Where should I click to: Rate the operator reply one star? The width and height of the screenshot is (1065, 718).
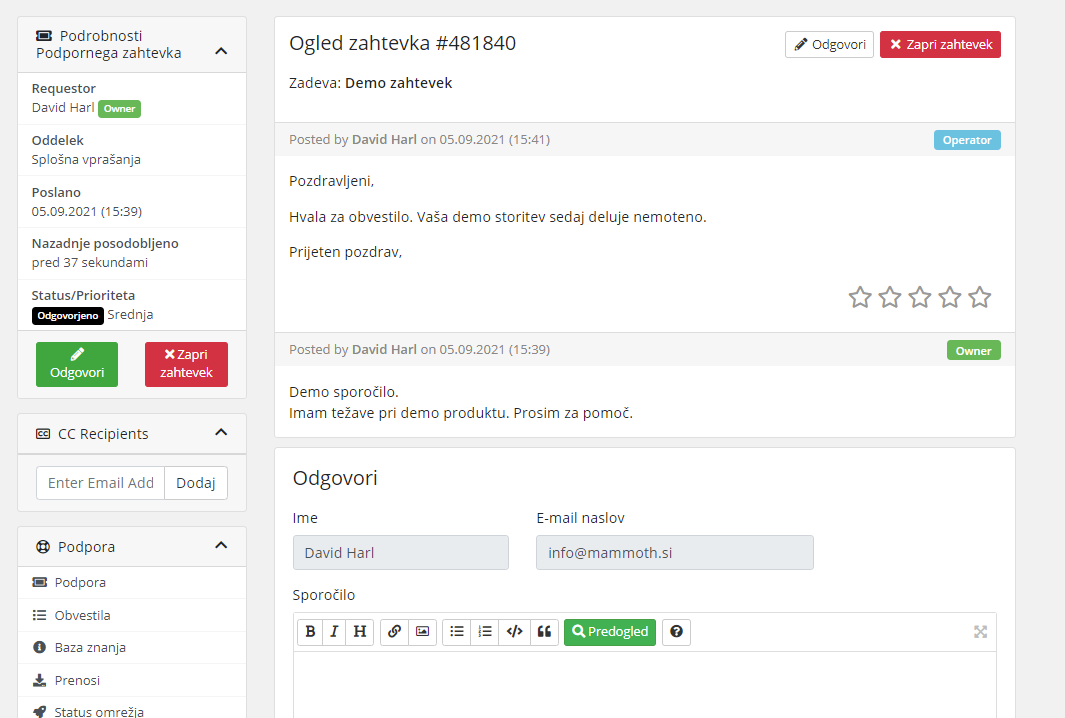pyautogui.click(x=860, y=297)
